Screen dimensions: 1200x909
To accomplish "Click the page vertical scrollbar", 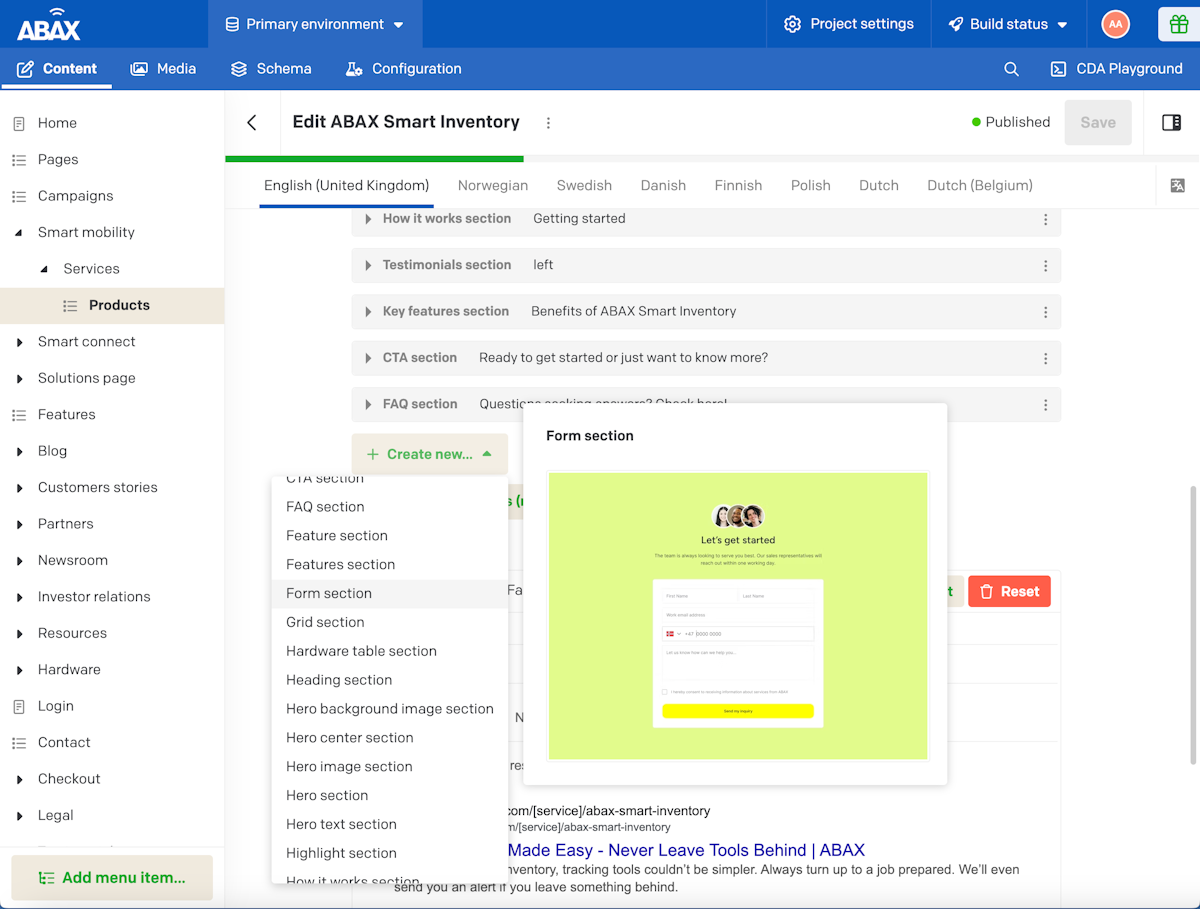I will (1193, 627).
